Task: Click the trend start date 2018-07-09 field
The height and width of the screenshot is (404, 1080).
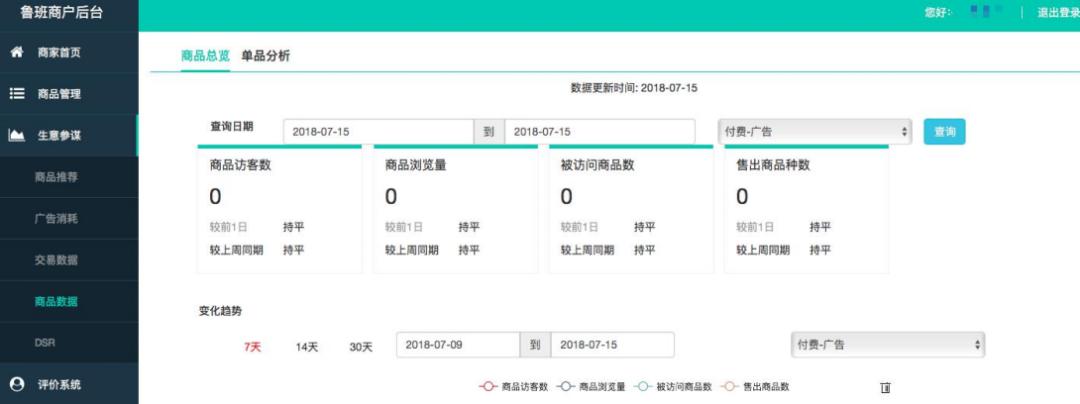Action: pos(458,345)
